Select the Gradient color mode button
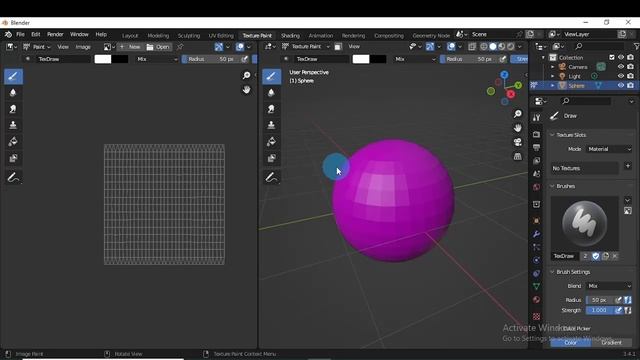The image size is (640, 360). 611,342
